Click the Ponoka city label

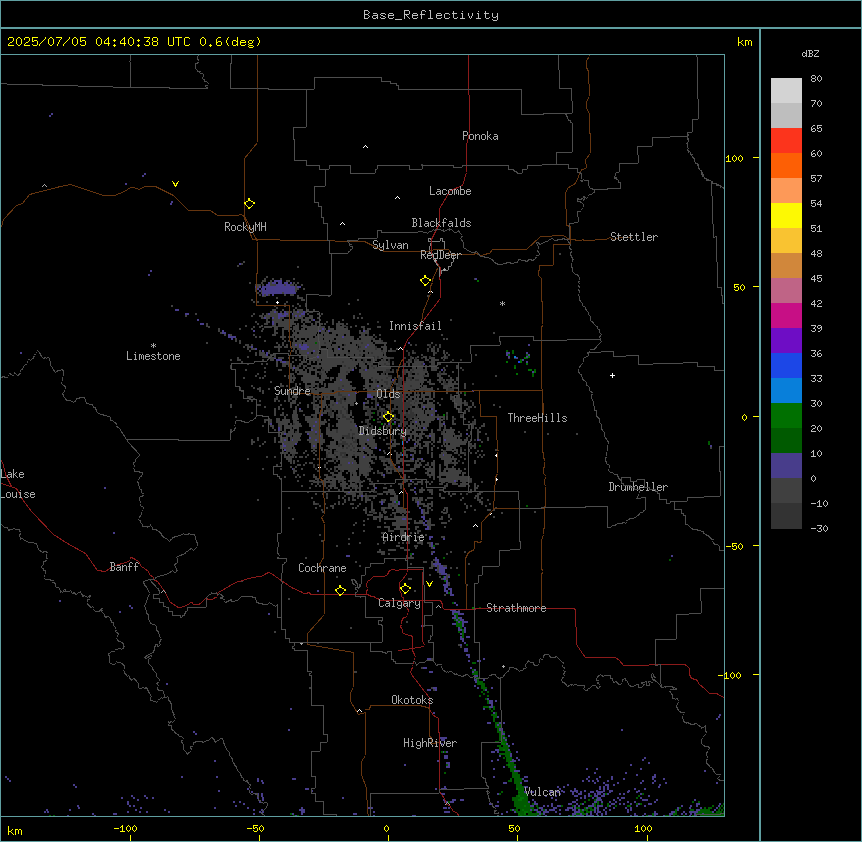480,136
